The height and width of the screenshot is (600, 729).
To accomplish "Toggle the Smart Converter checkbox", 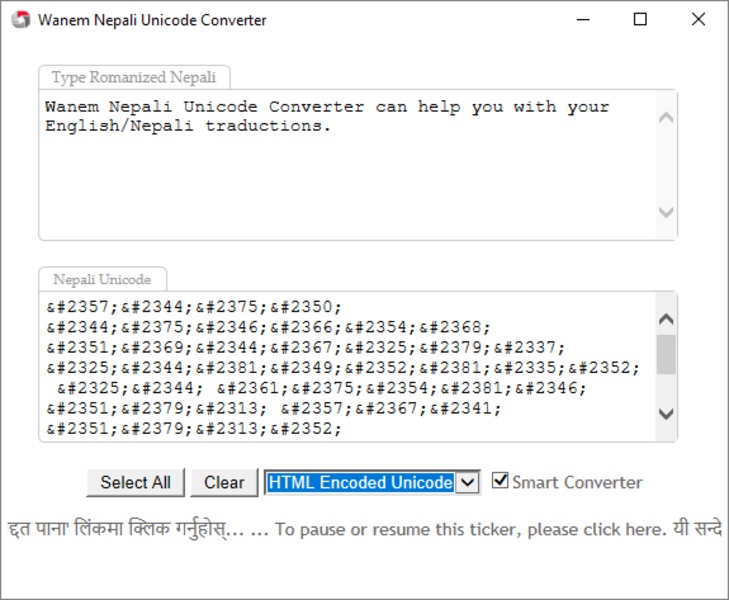I will point(501,481).
